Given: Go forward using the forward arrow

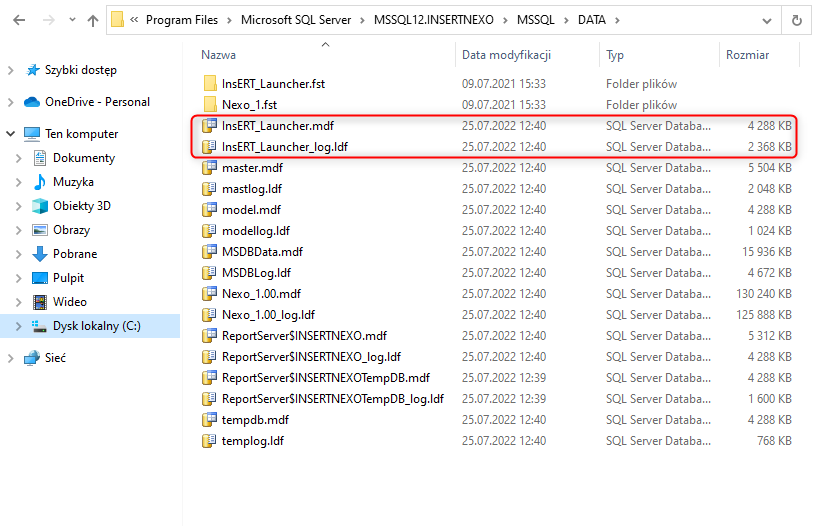Looking at the screenshot, I should click(48, 20).
